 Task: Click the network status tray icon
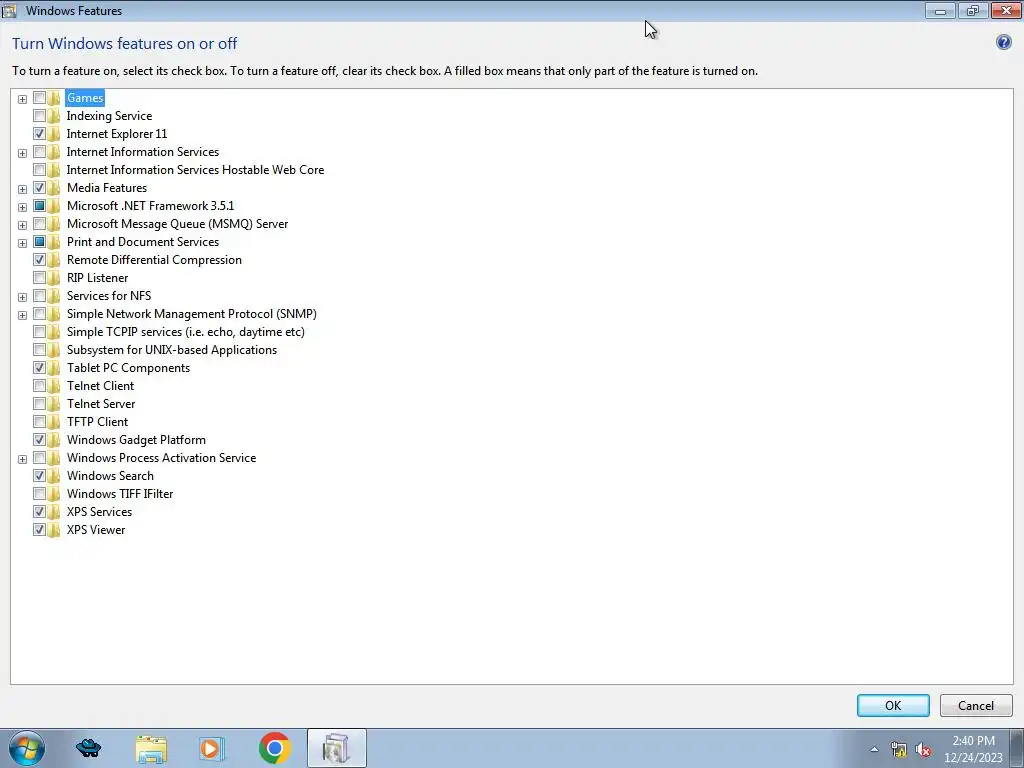[899, 749]
